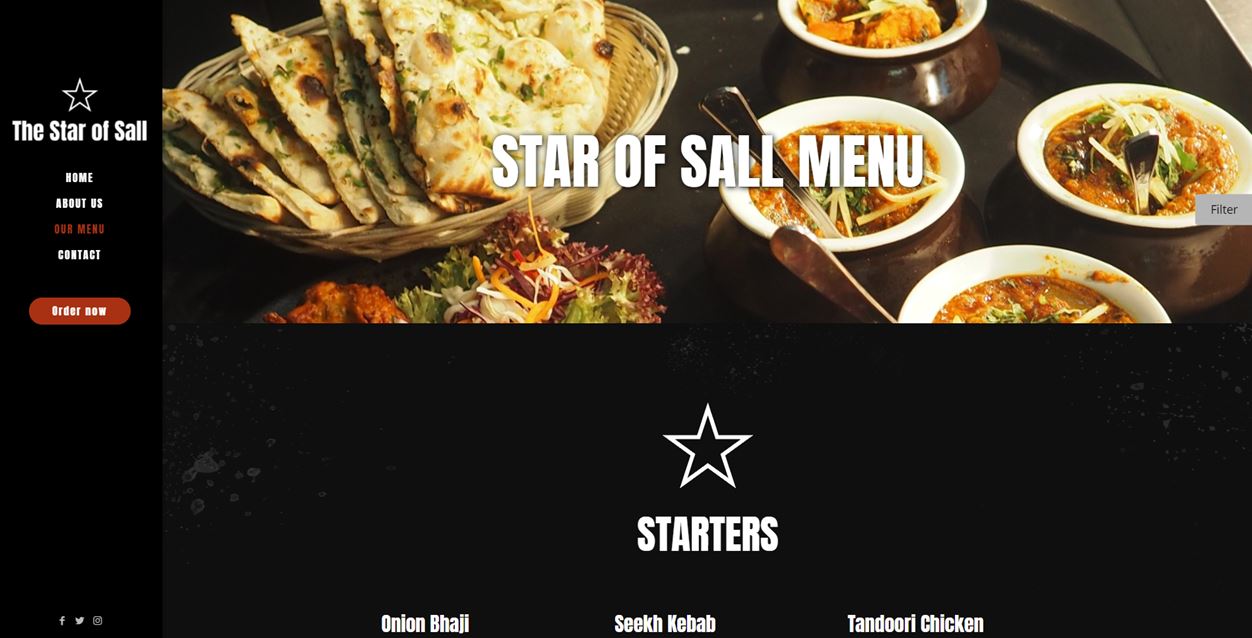Viewport: 1252px width, 638px height.
Task: Click the large star above Starters
Action: point(707,446)
